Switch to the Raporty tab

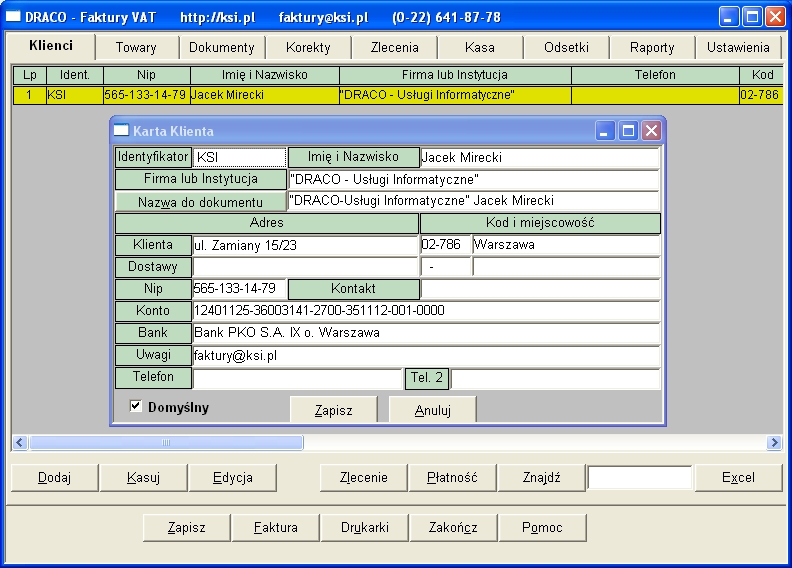point(652,47)
